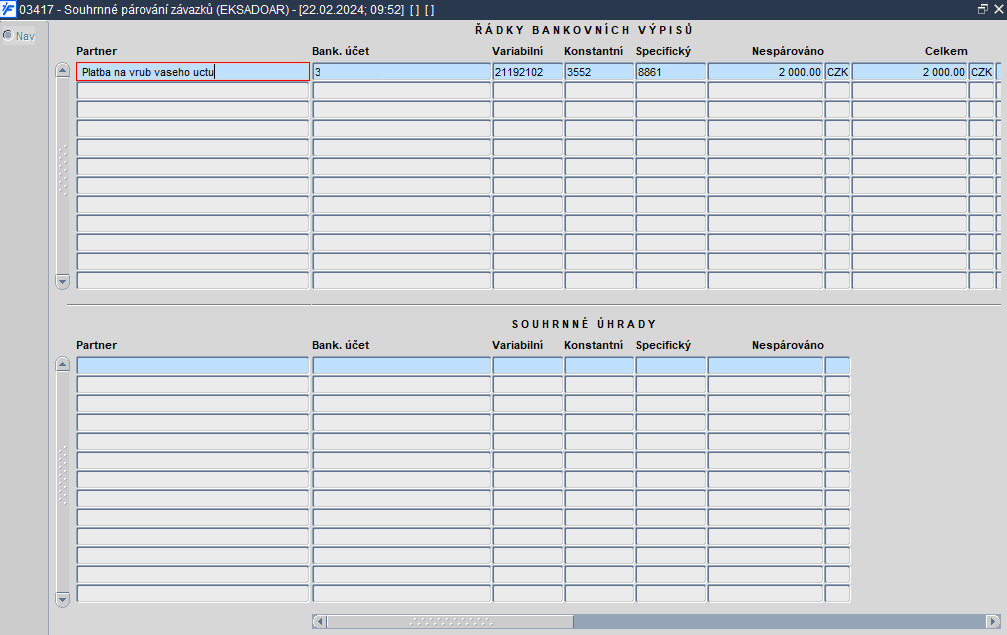Click the application logo icon in title bar
Viewport: 1007px width, 635px height.
[8, 10]
